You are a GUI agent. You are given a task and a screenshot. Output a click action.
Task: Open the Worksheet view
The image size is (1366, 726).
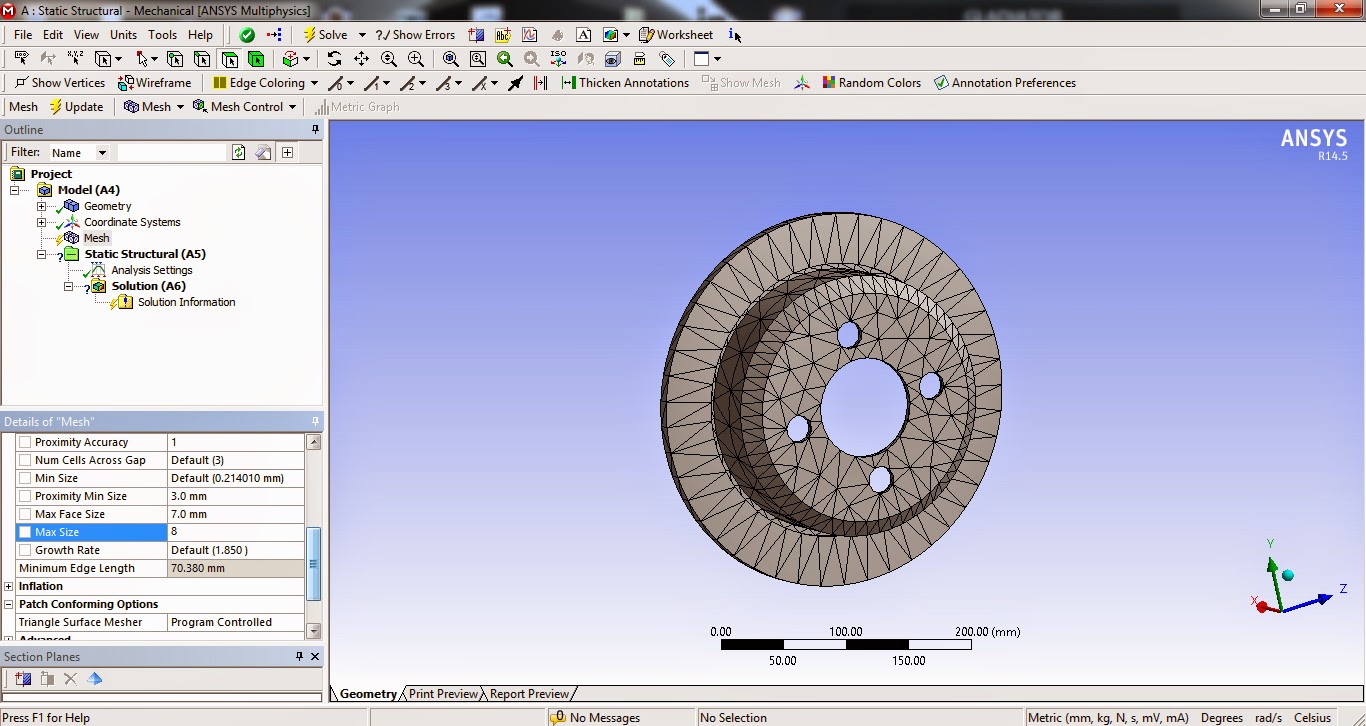coord(677,34)
